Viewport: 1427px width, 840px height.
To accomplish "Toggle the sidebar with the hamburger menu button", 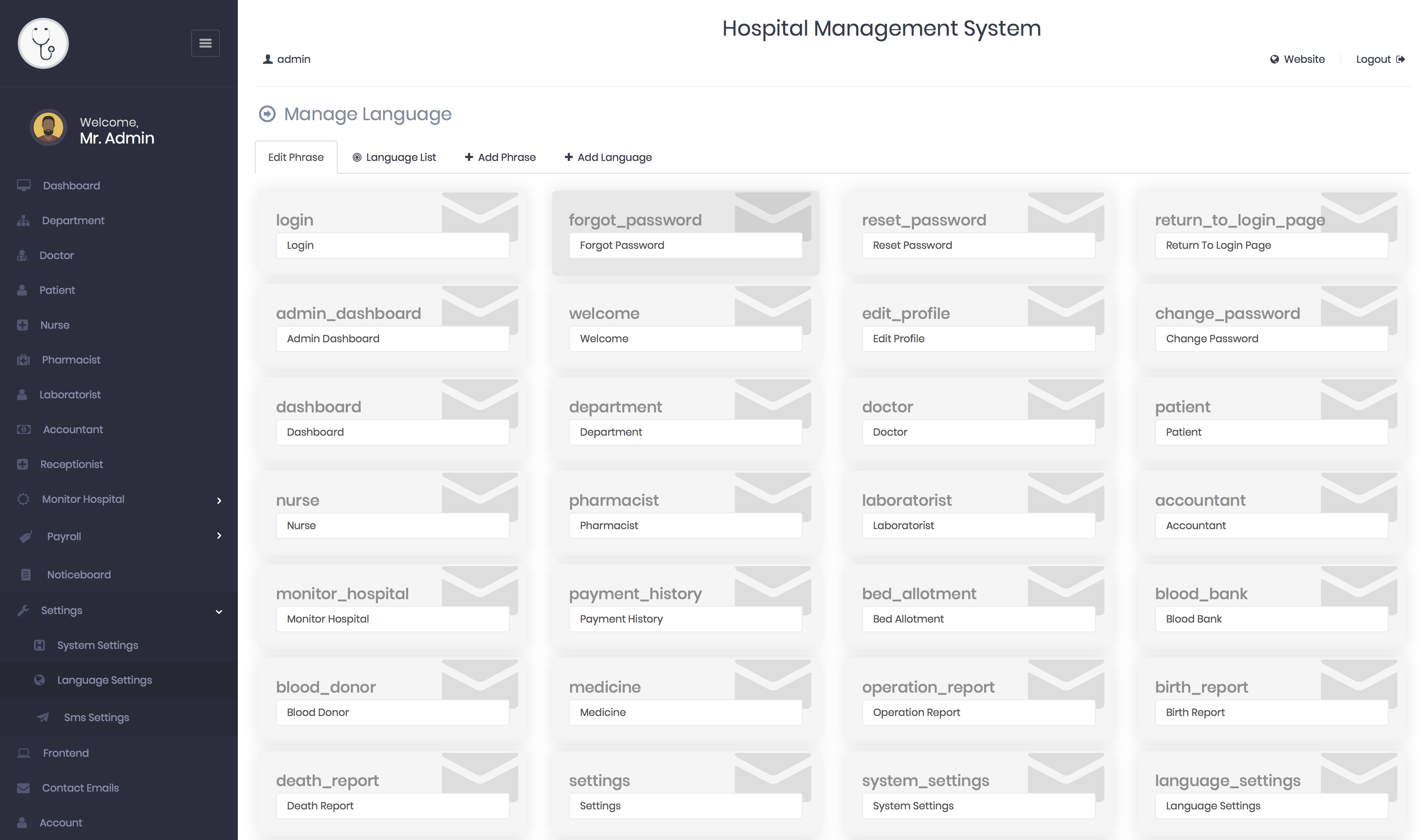I will (205, 43).
